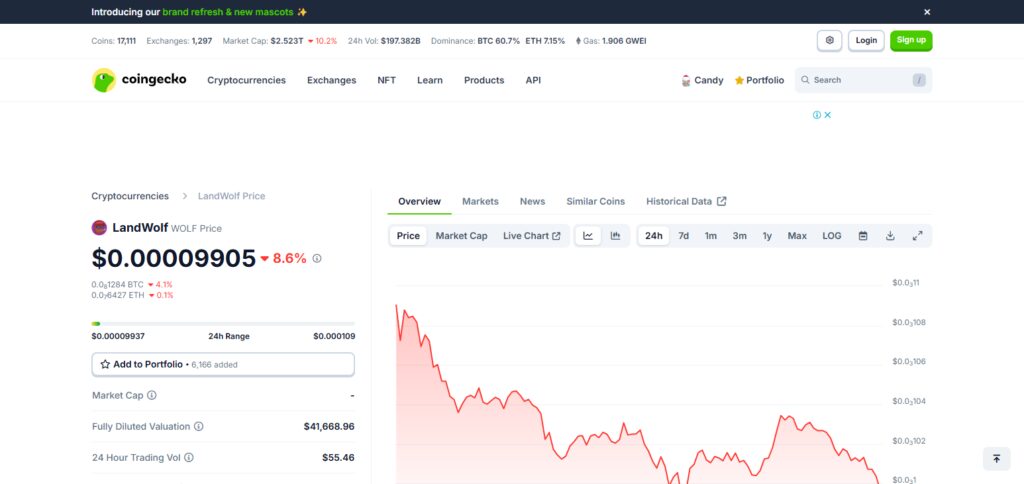This screenshot has width=1024, height=484.
Task: Open the Learn menu
Action: [x=430, y=80]
